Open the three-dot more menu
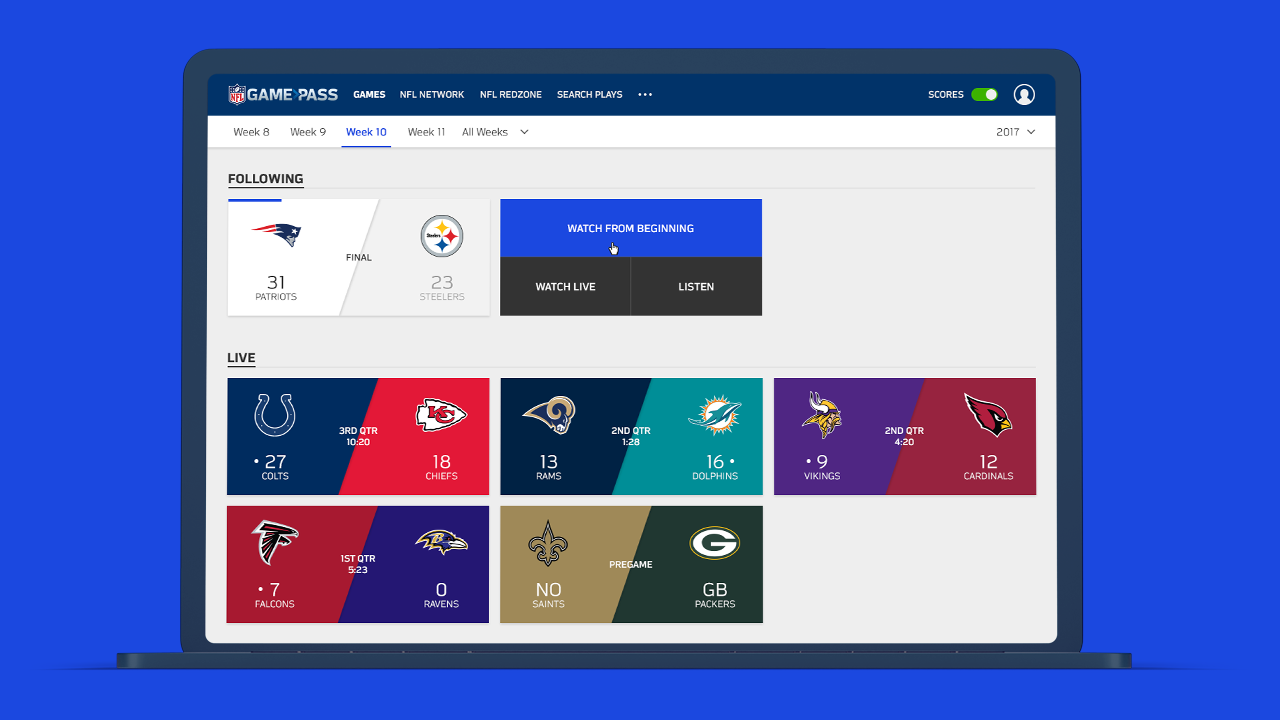 [645, 95]
